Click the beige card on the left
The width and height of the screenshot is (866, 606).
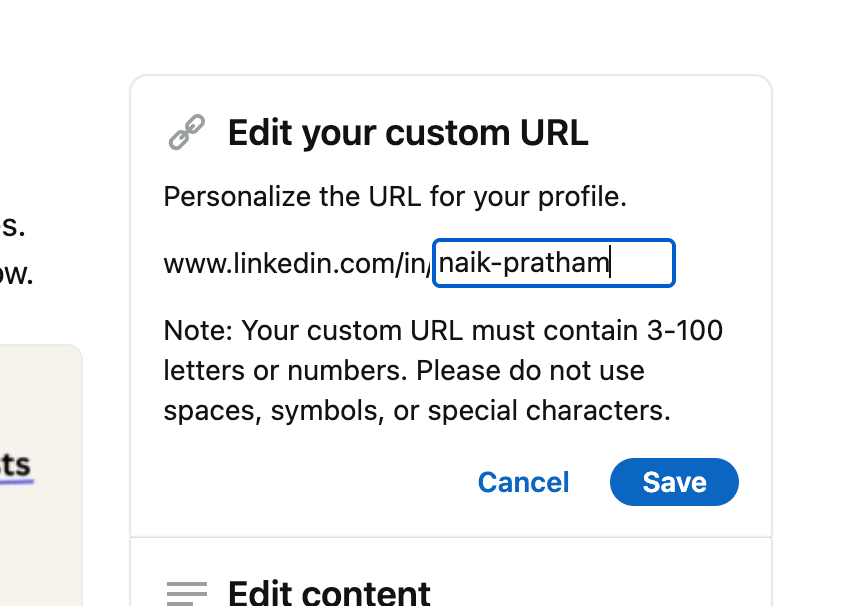[40, 420]
